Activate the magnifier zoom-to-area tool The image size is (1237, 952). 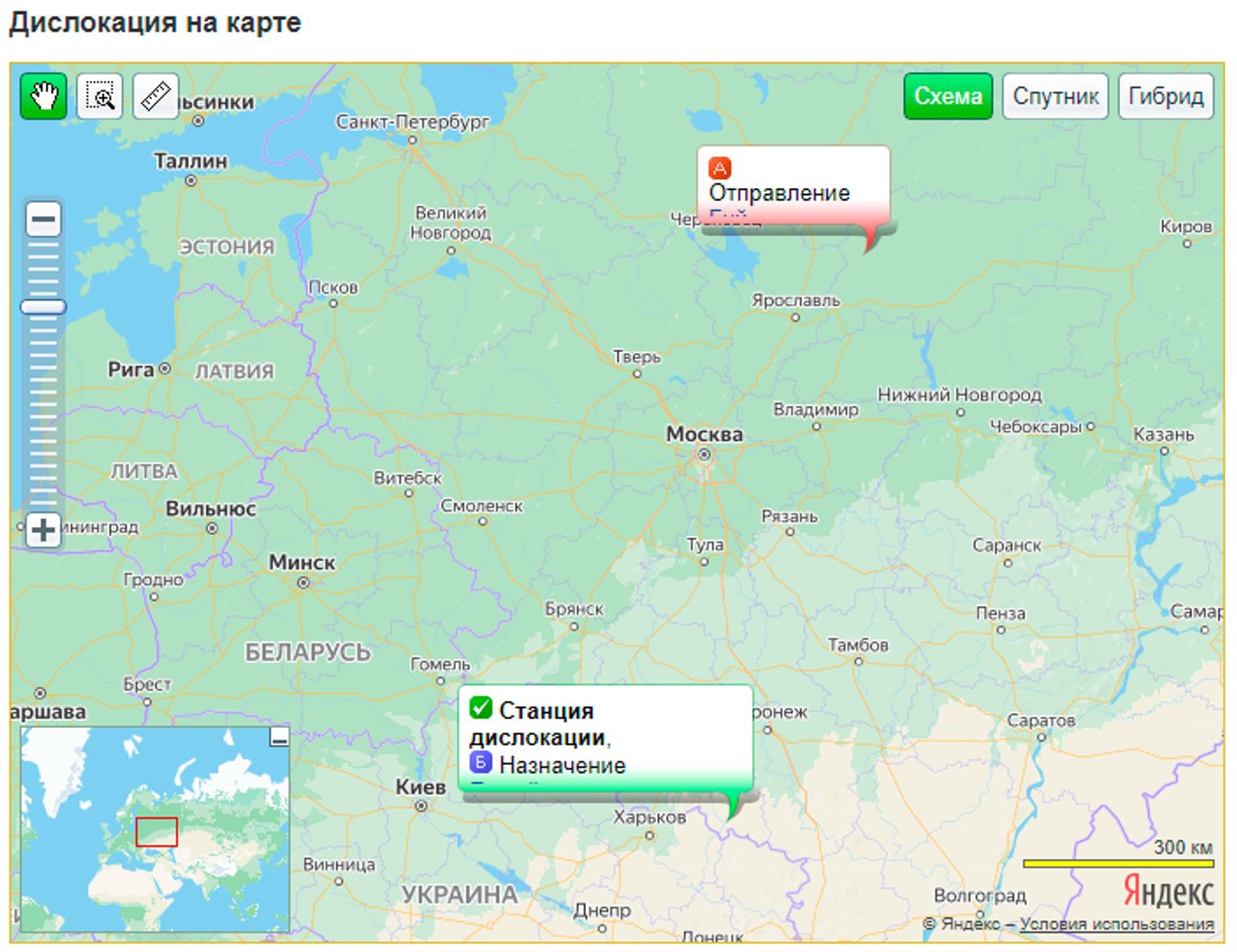100,96
